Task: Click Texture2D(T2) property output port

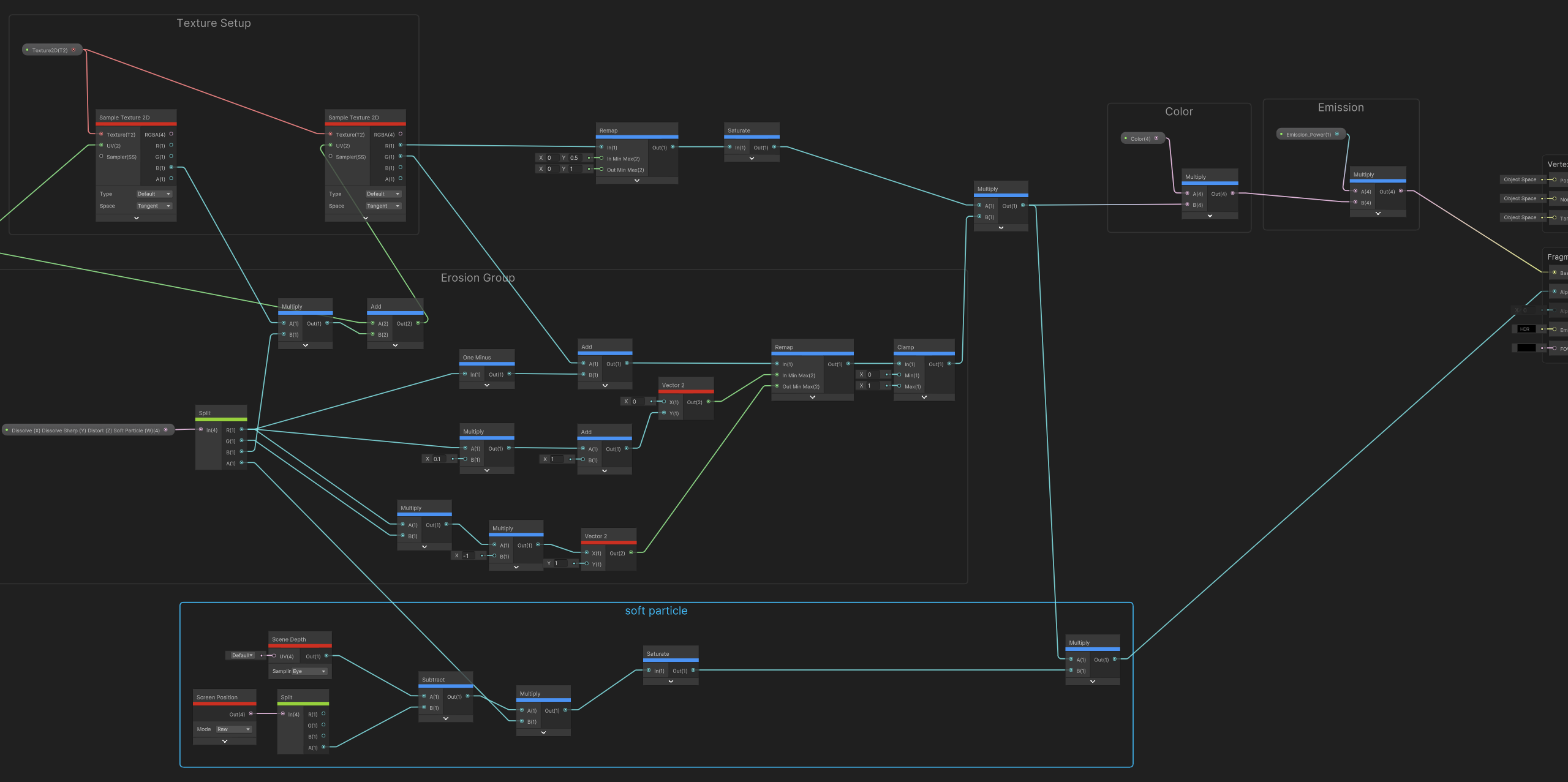Action: pos(73,50)
